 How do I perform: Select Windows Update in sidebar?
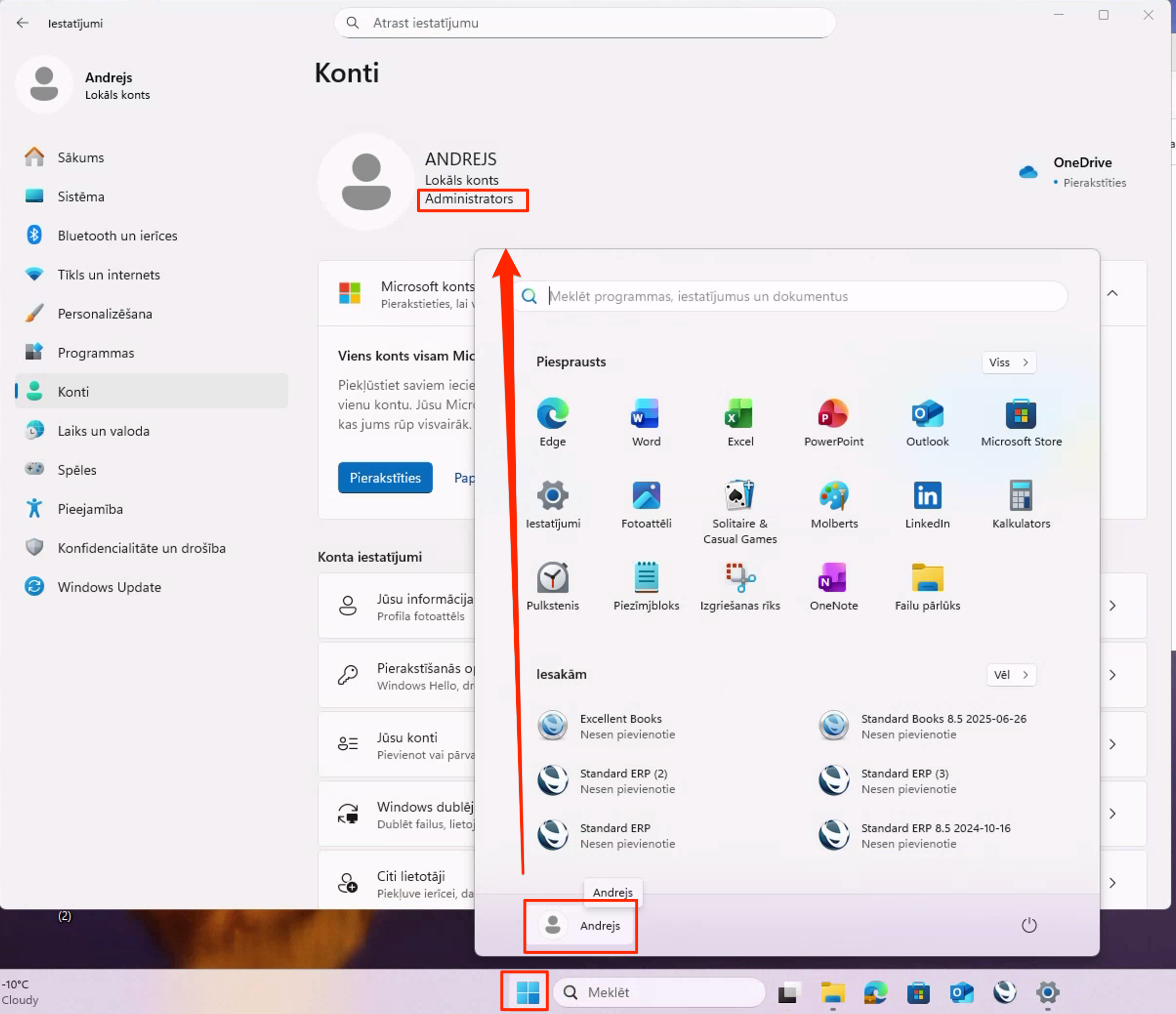coord(109,587)
